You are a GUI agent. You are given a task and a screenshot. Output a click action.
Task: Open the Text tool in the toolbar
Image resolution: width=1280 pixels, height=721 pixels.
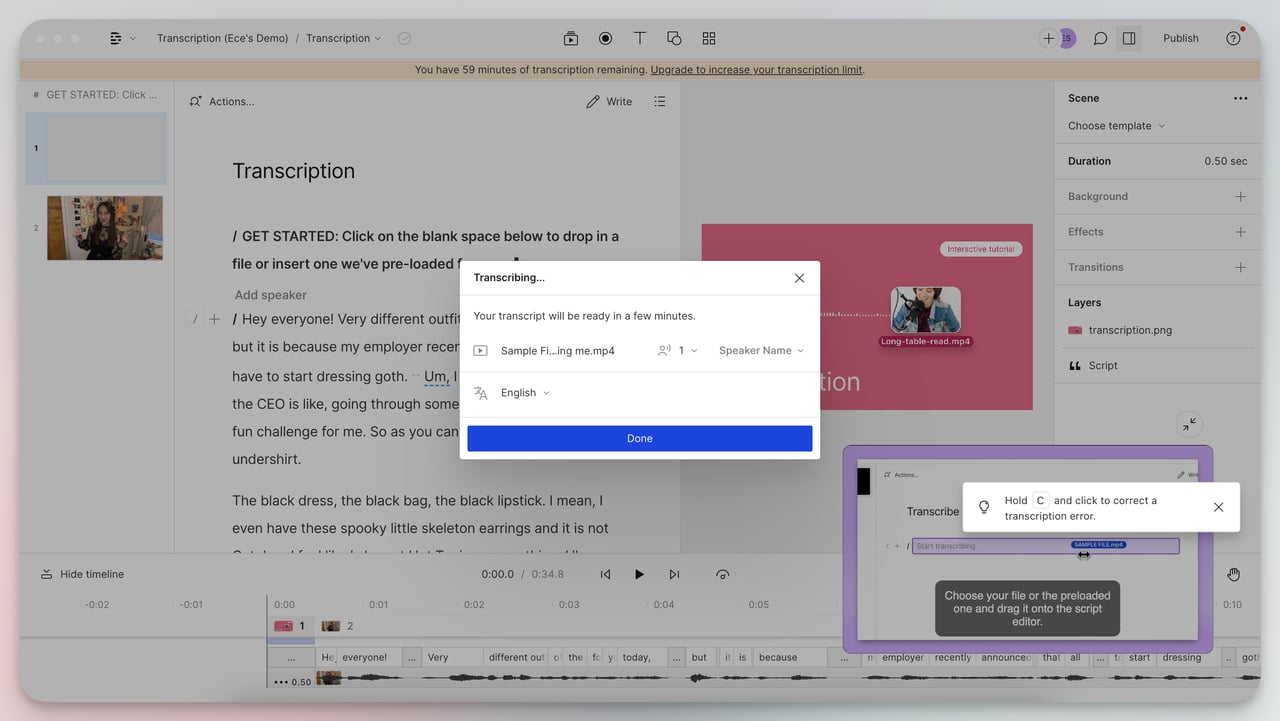[640, 38]
